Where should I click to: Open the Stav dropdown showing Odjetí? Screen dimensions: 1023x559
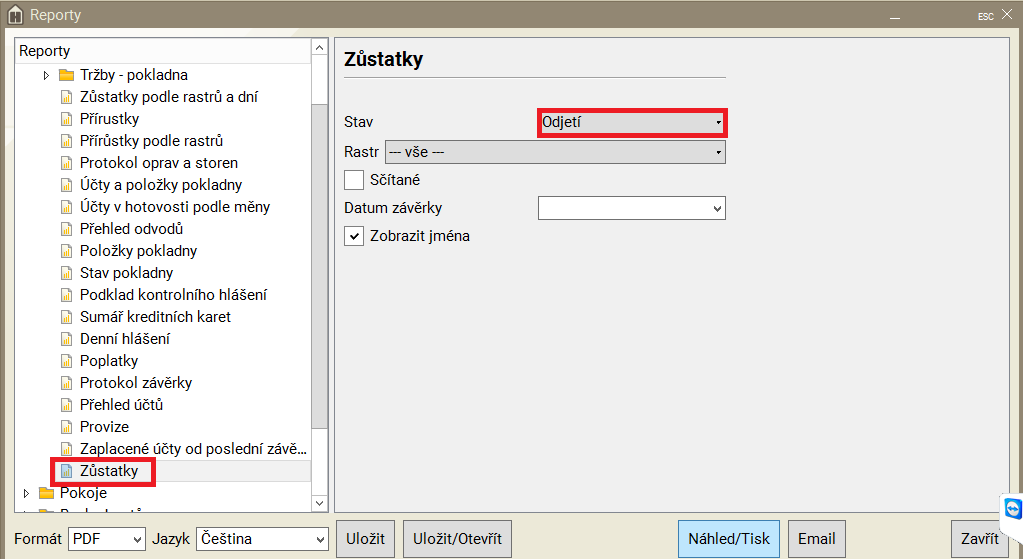tap(631, 122)
